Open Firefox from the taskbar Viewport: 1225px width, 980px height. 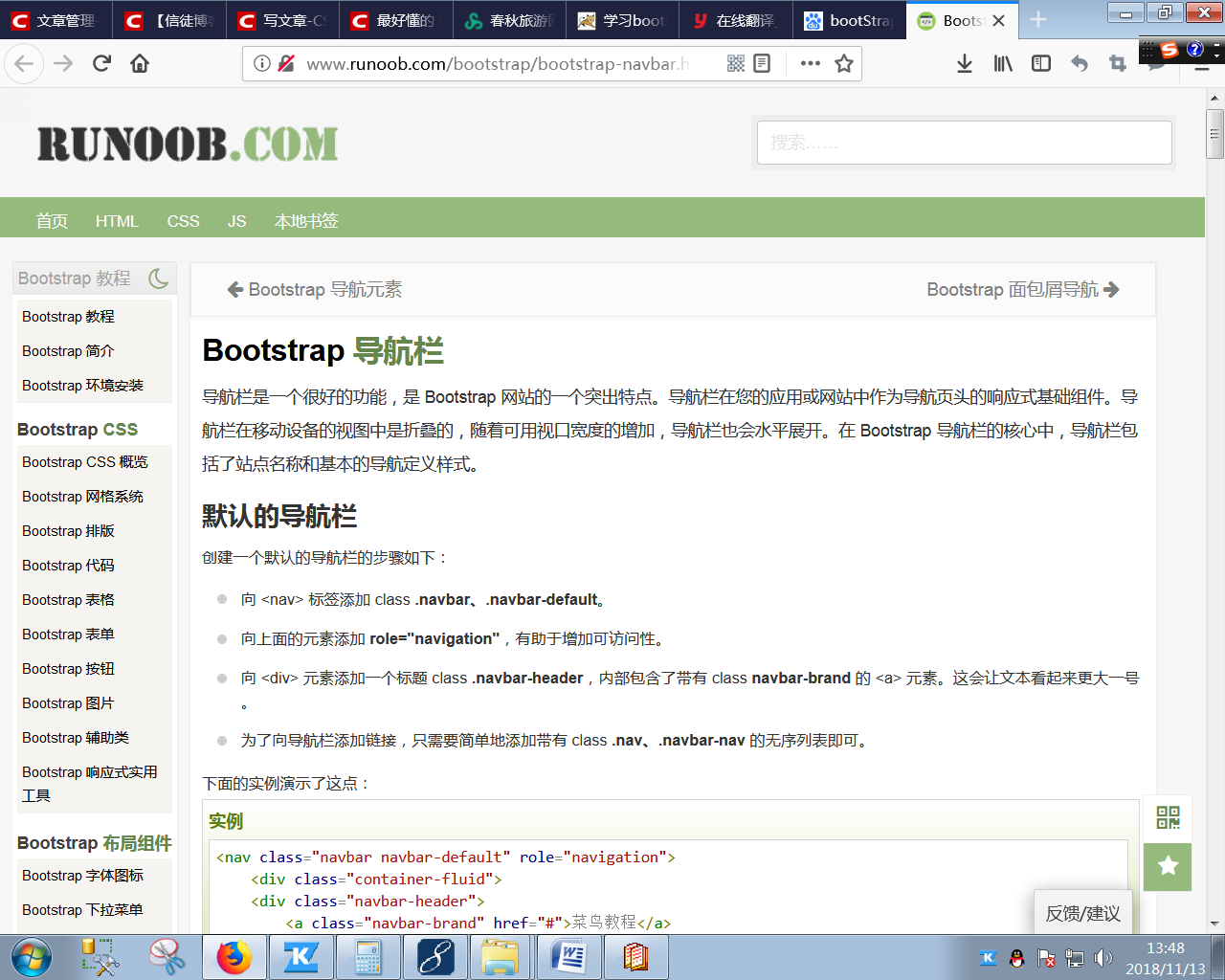click(x=233, y=957)
